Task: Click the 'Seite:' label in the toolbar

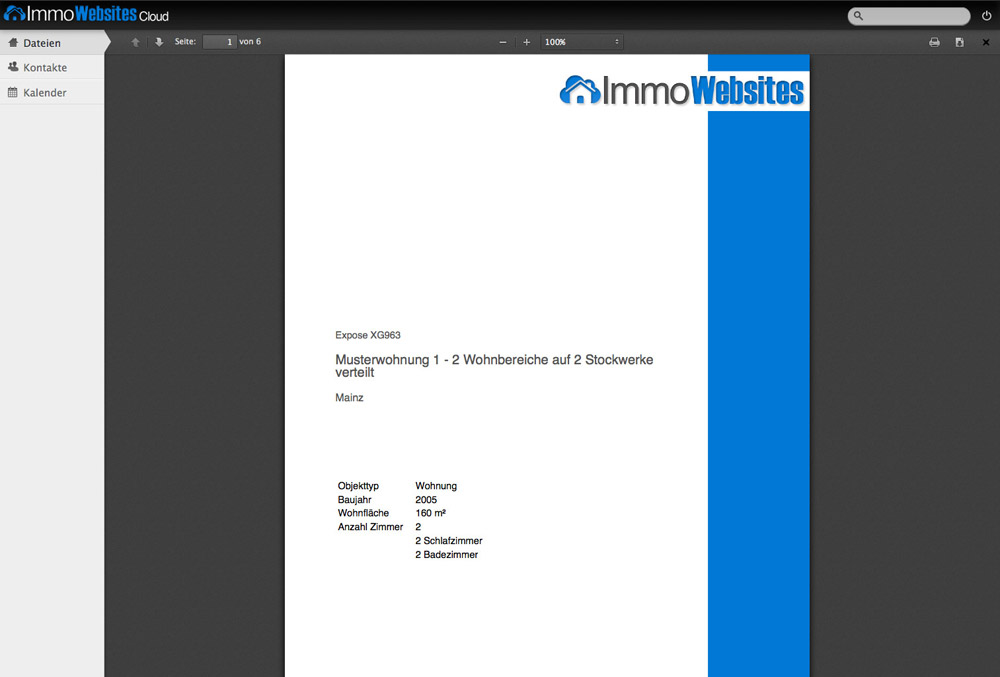Action: click(186, 41)
